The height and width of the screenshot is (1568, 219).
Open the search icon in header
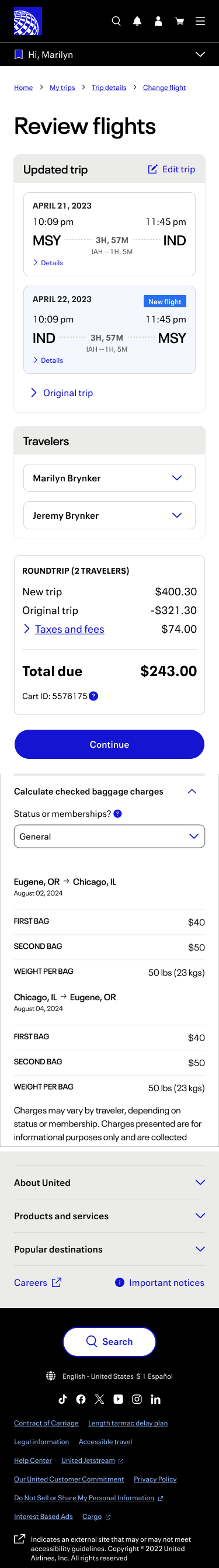(x=116, y=21)
